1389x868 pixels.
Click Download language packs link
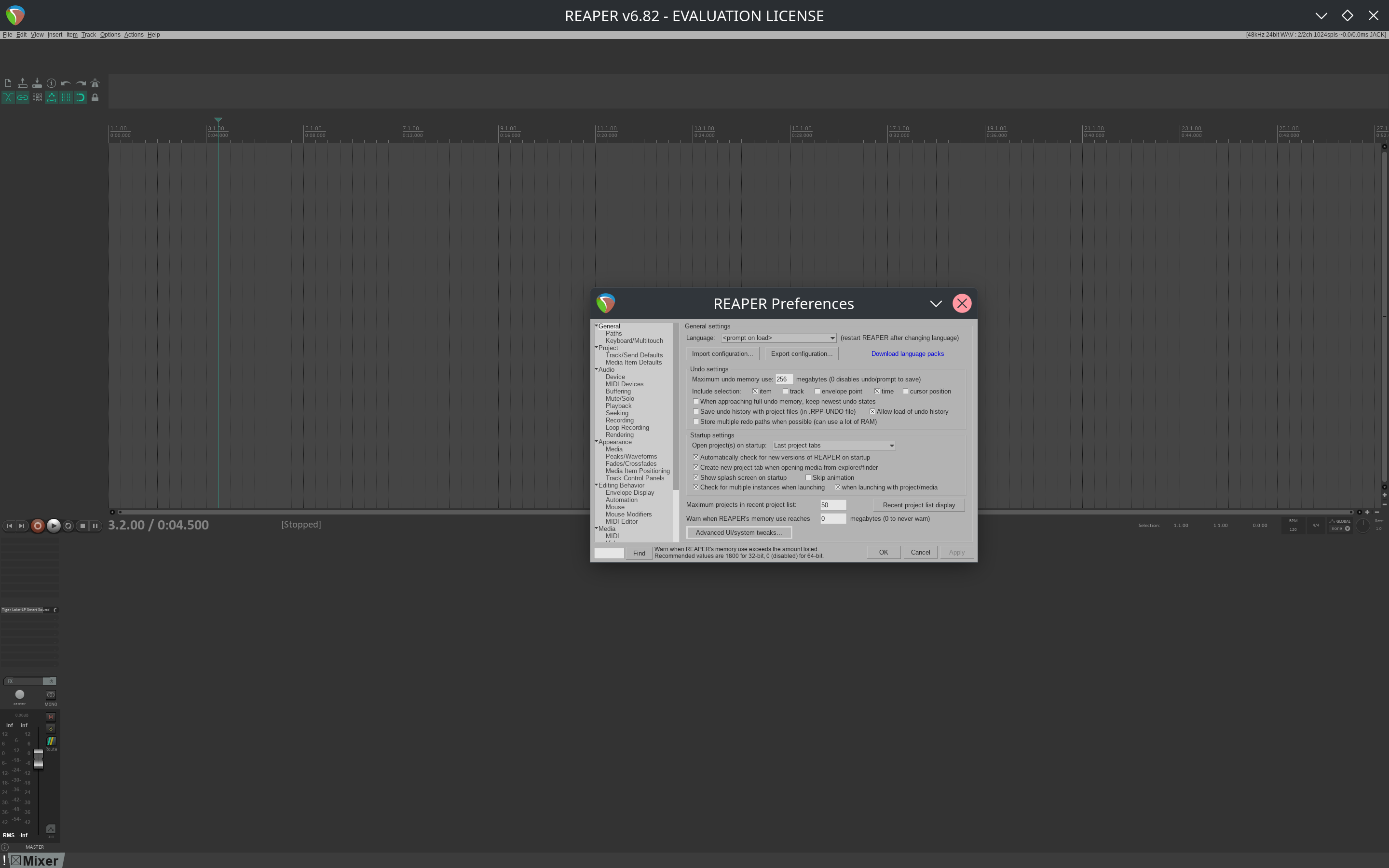point(907,353)
